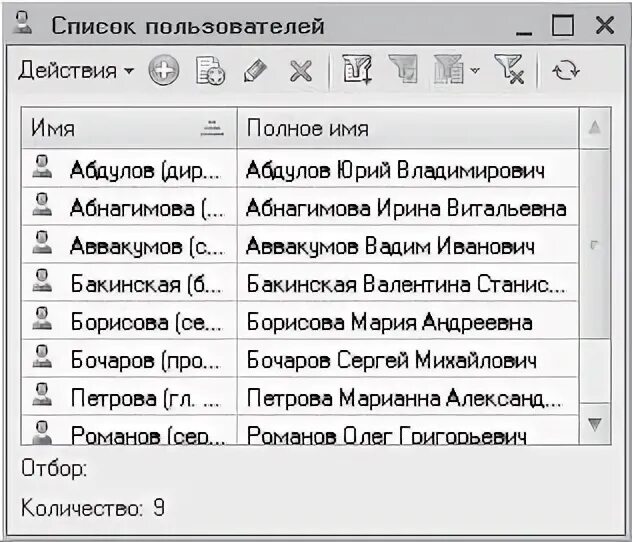632x542 pixels.
Task: Expand the arrow next to filter history
Action: (x=475, y=71)
